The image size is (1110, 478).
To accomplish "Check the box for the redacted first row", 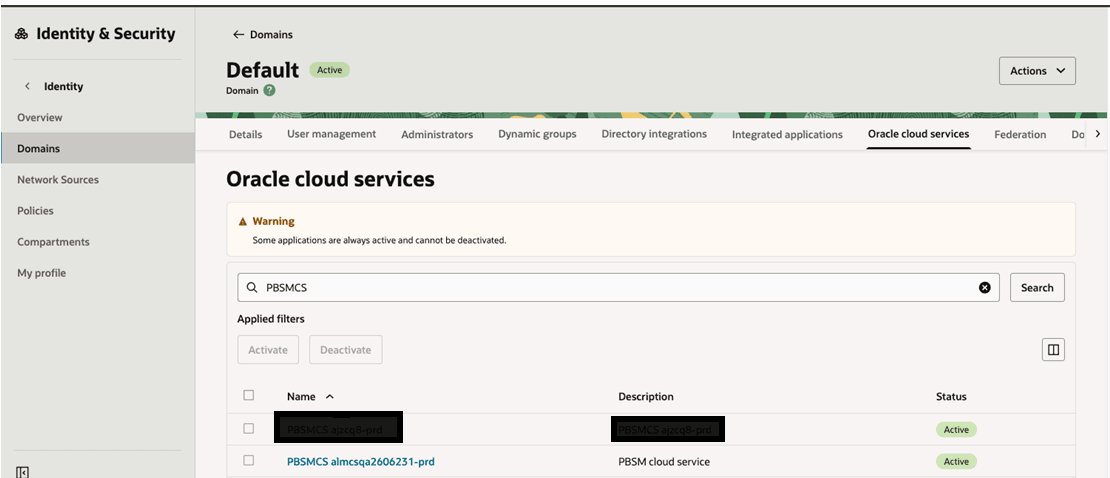I will (248, 428).
